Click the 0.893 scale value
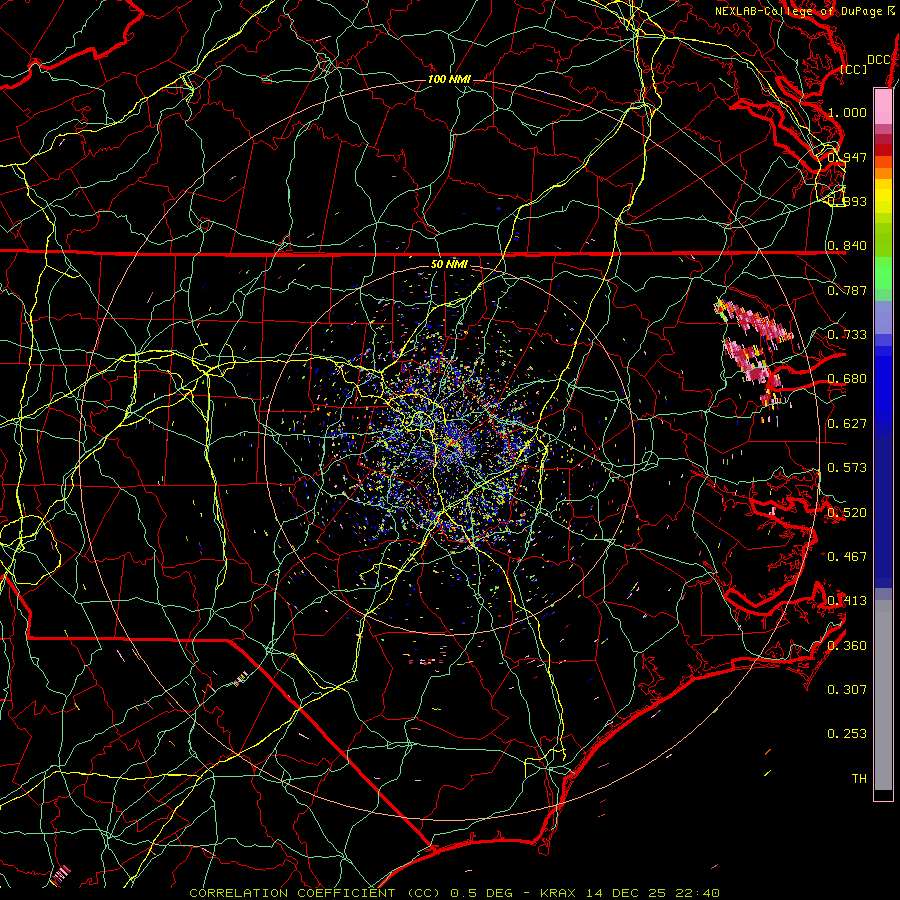 coord(847,201)
